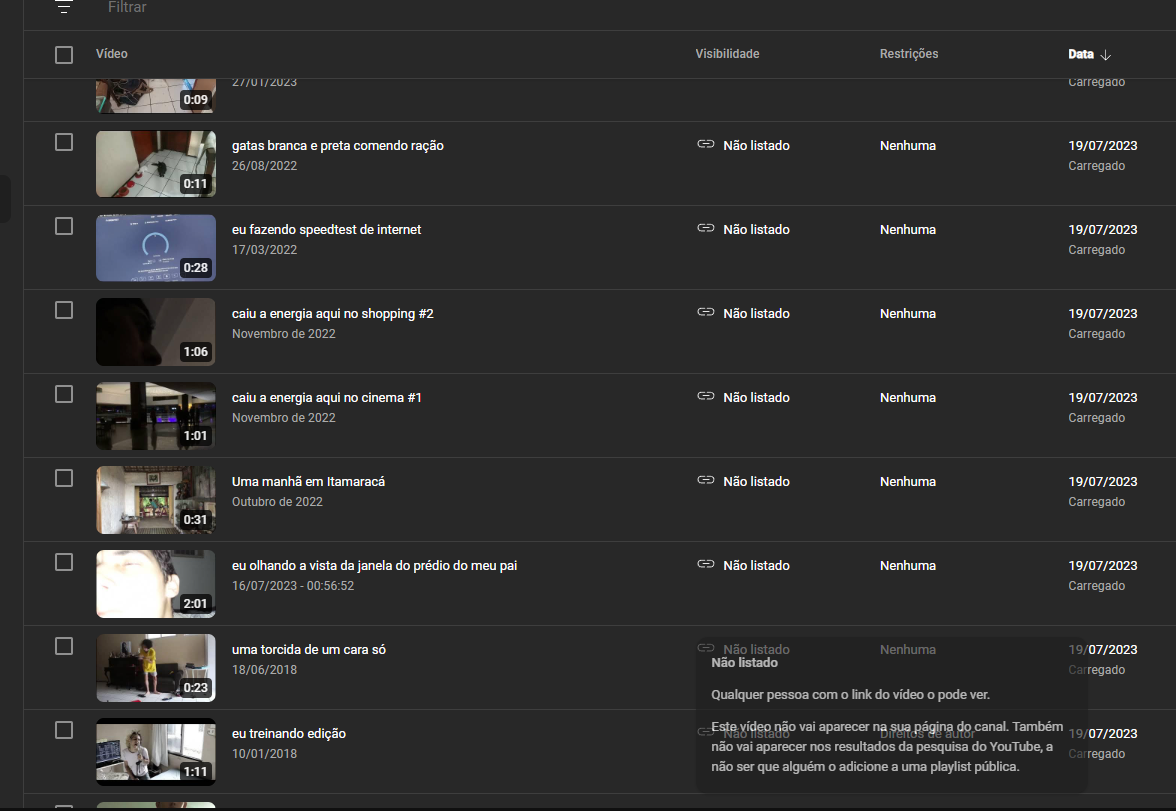The height and width of the screenshot is (811, 1176).
Task: Click link icon in cinema #1 row
Action: click(706, 396)
